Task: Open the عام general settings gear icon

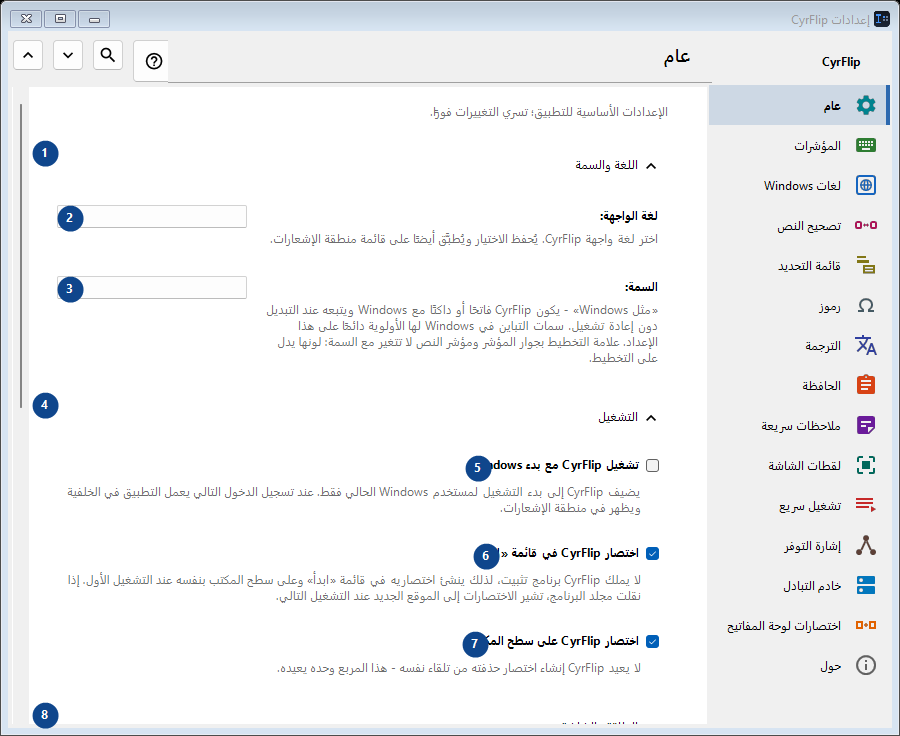Action: tap(866, 106)
